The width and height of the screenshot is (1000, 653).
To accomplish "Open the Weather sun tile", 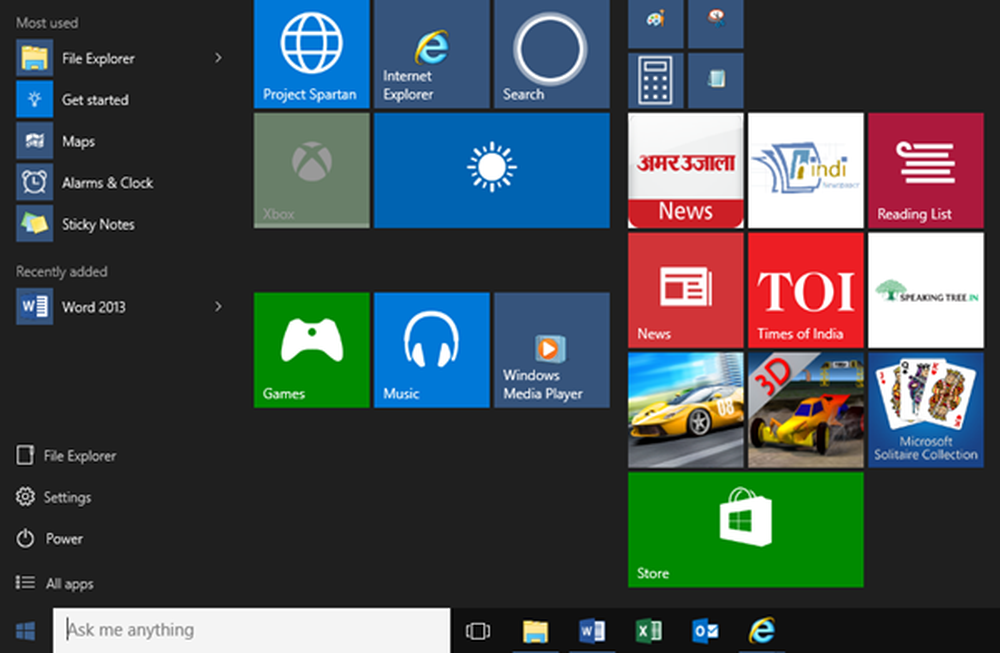I will pyautogui.click(x=491, y=170).
